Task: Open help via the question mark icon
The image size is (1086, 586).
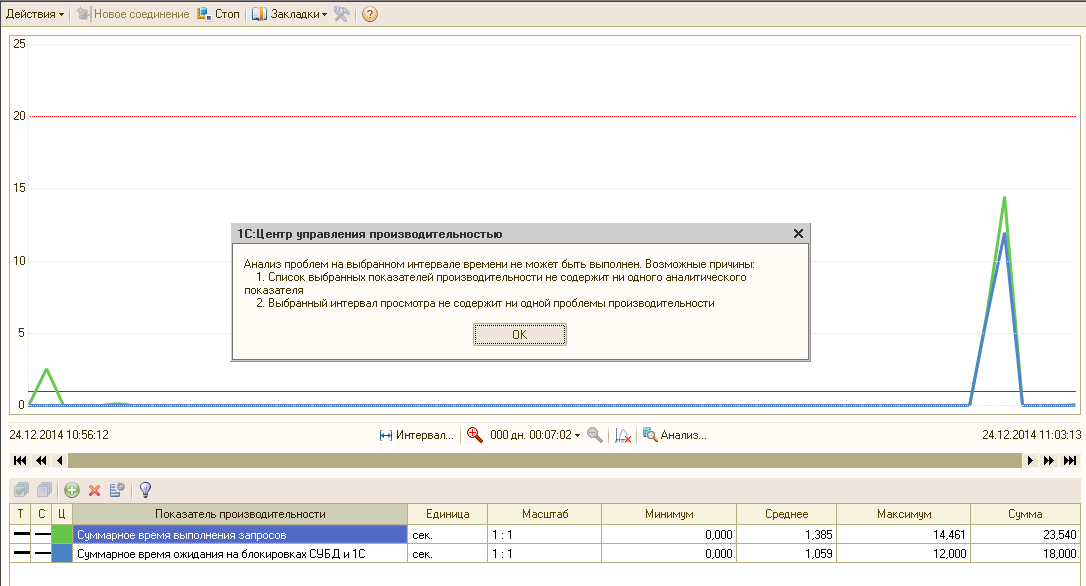Action: 370,14
